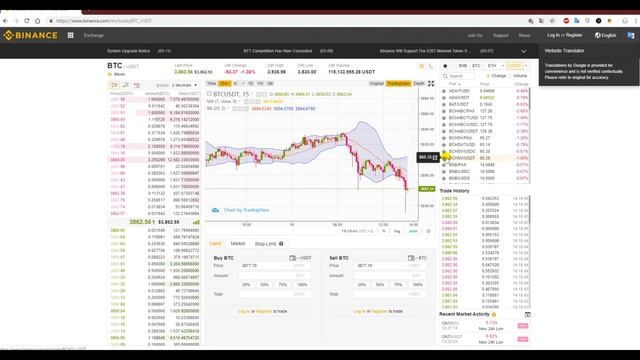Screen dimensions: 640x360
Task: Switch to Market order tab
Action: [x=238, y=244]
